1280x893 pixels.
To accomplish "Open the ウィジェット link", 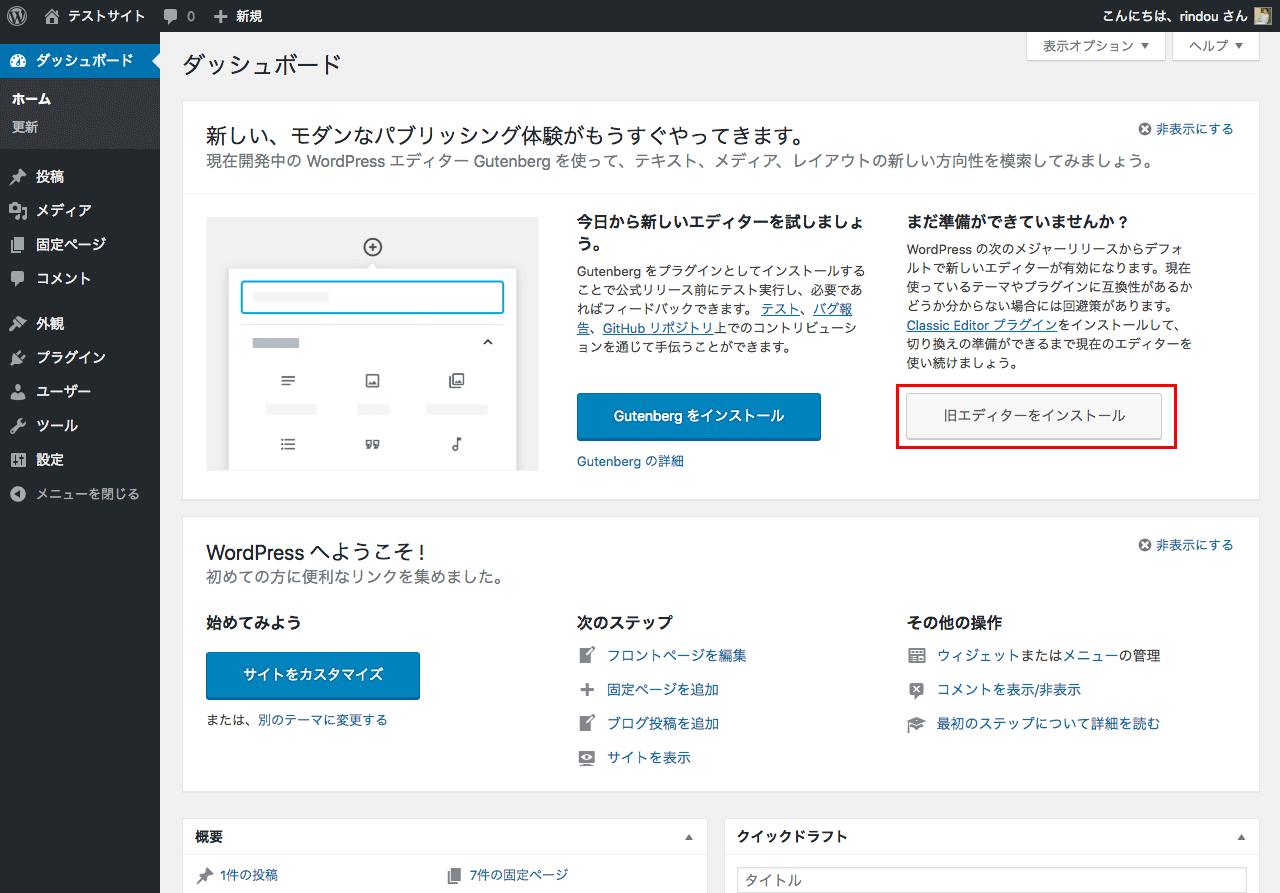I will click(x=978, y=656).
